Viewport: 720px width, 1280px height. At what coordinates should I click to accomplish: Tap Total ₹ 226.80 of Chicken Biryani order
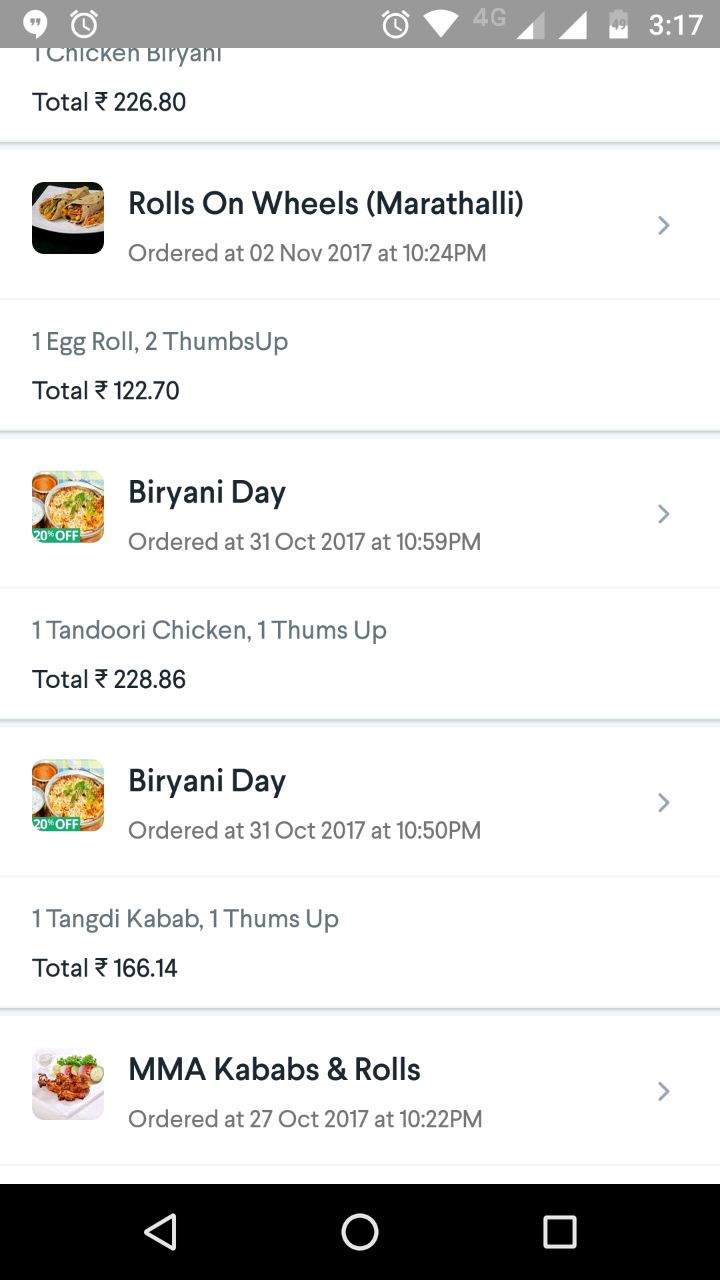pyautogui.click(x=109, y=102)
